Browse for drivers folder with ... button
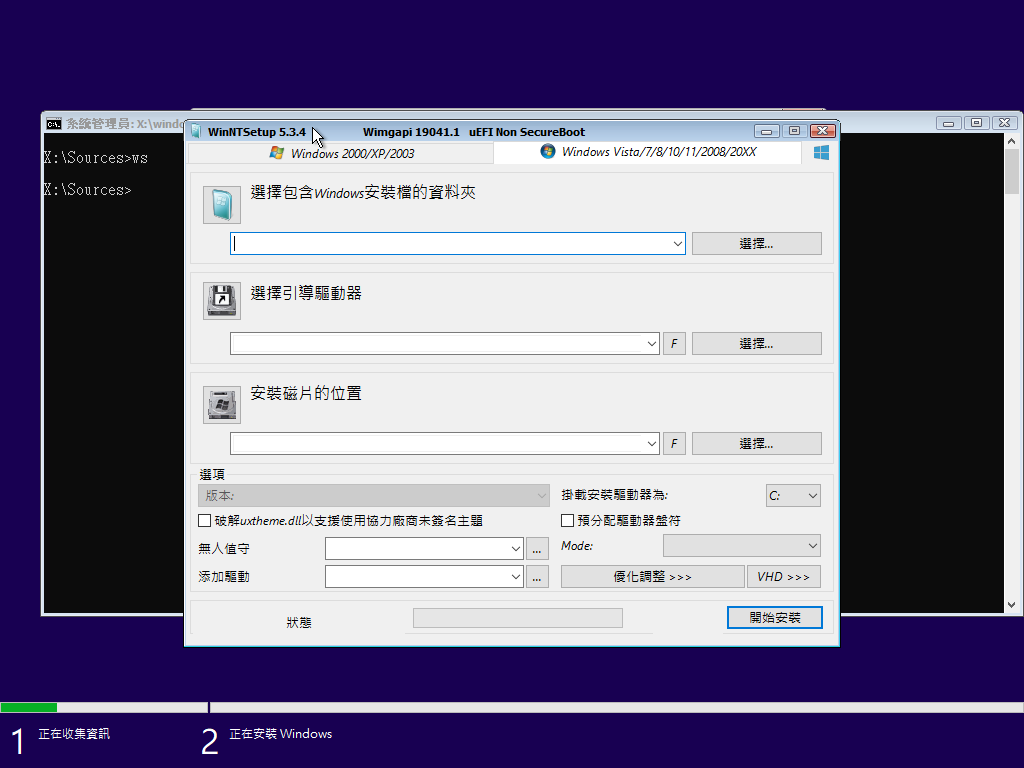Screen dimensions: 1024x768 (537, 577)
